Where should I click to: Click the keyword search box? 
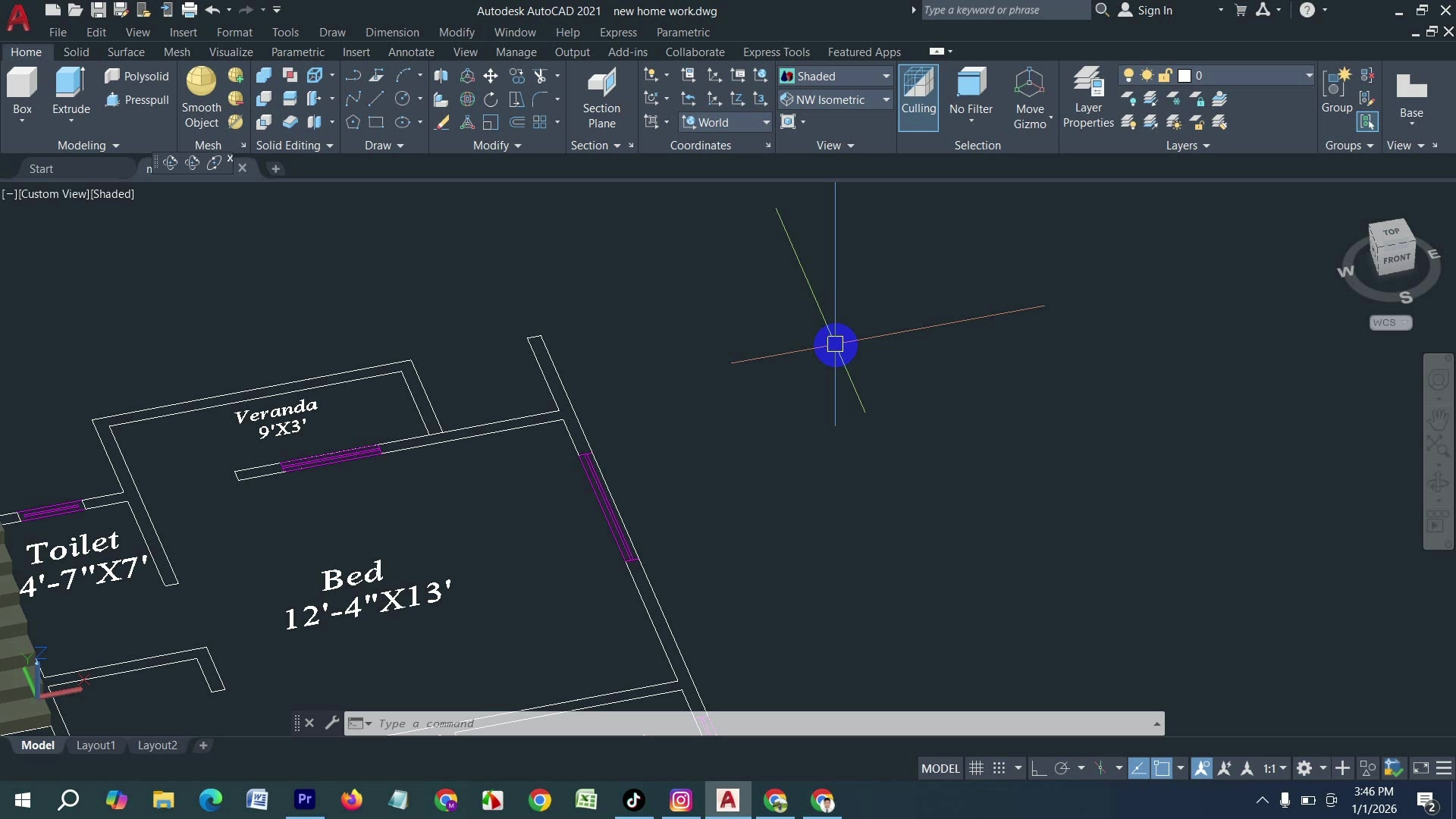pos(1005,10)
